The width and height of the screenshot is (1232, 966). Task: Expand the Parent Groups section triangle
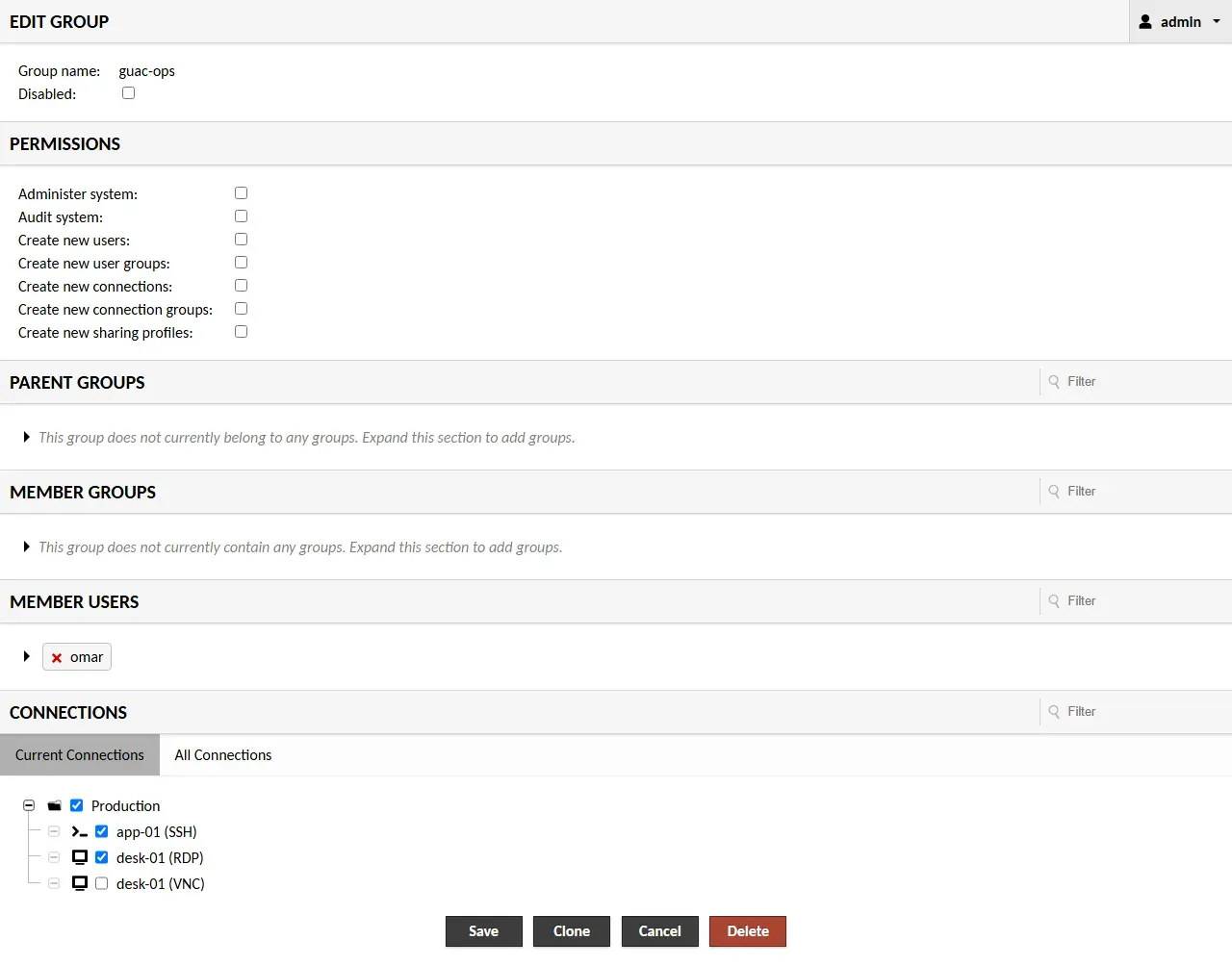coord(26,437)
